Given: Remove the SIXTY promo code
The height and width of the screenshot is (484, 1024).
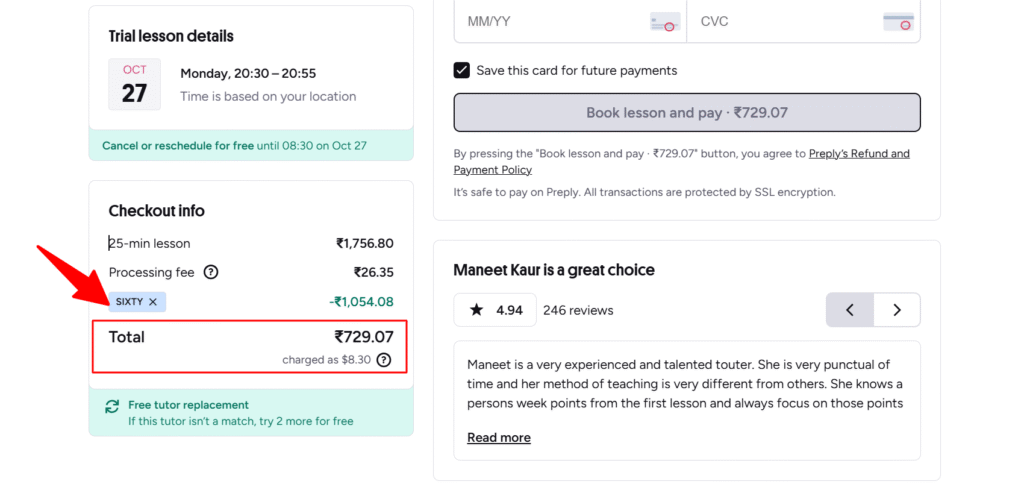Looking at the screenshot, I should click(153, 302).
